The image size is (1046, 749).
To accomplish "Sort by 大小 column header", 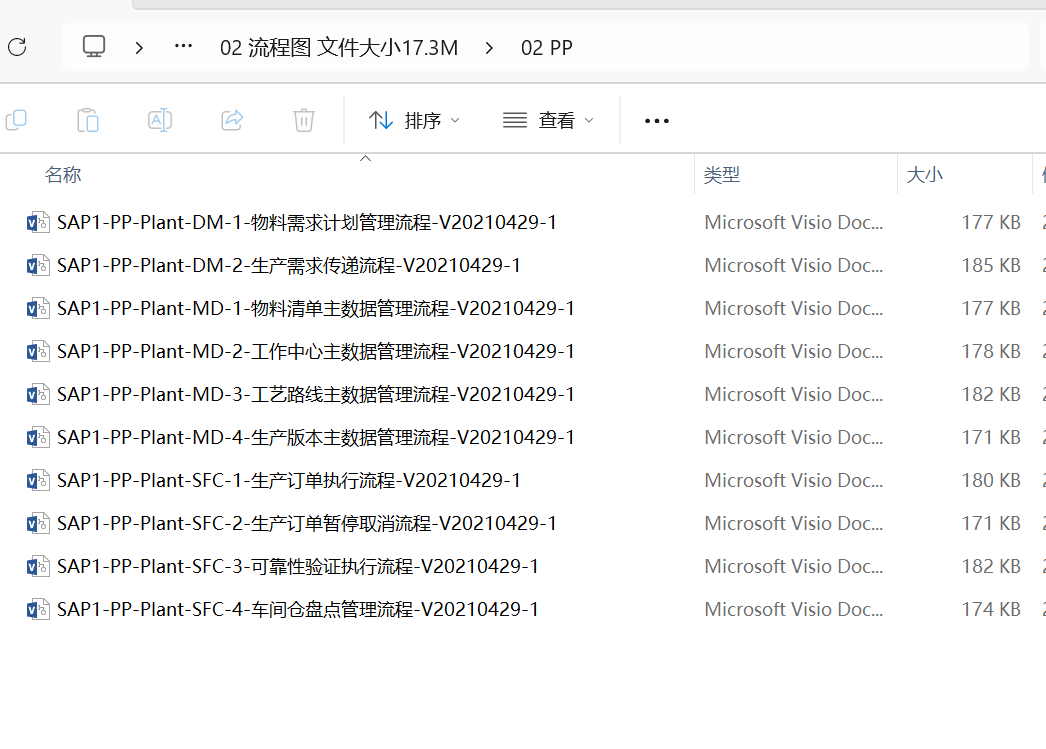I will [x=924, y=175].
